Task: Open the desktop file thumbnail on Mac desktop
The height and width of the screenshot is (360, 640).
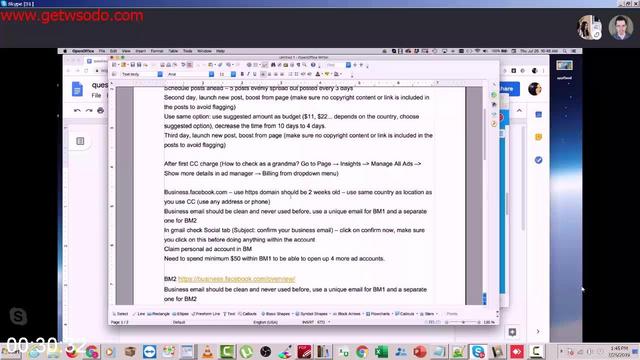Action: tap(564, 65)
